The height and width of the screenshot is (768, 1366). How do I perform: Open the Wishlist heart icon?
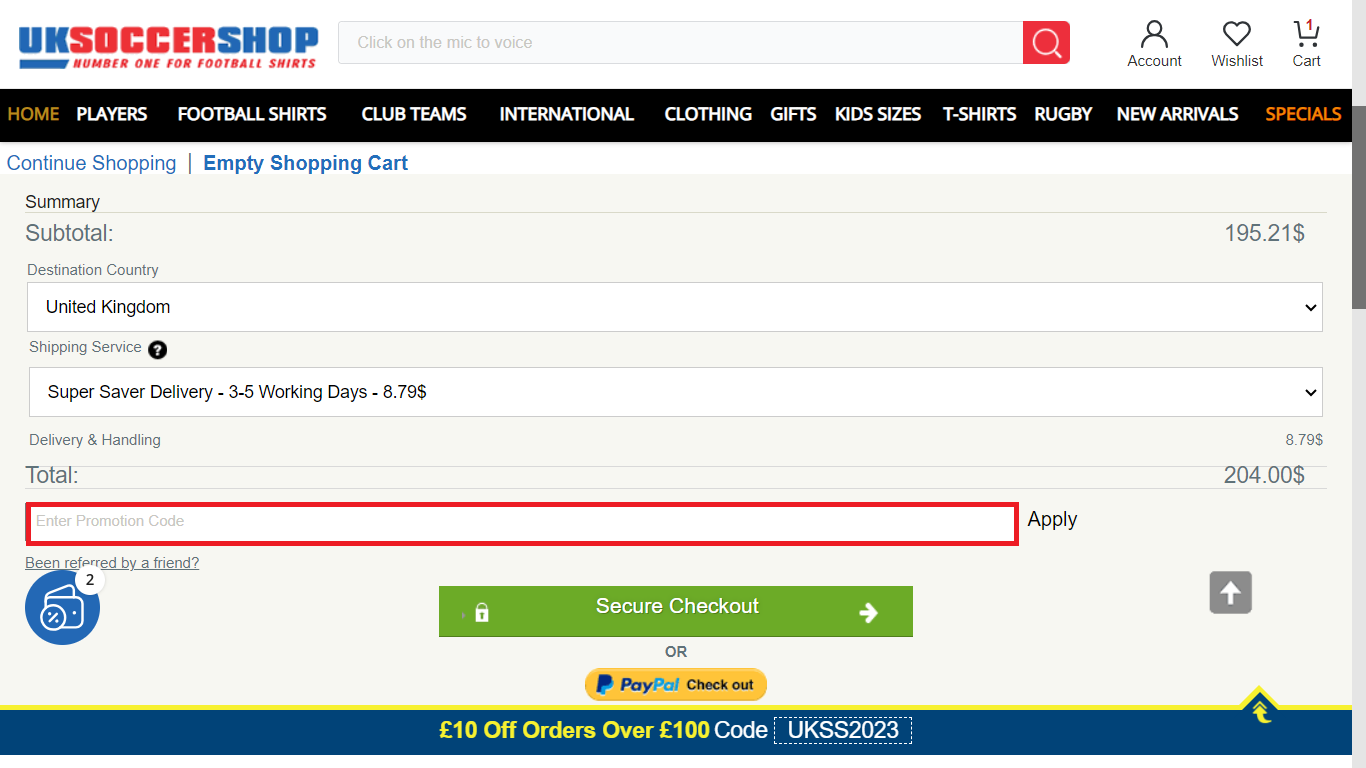1236,42
